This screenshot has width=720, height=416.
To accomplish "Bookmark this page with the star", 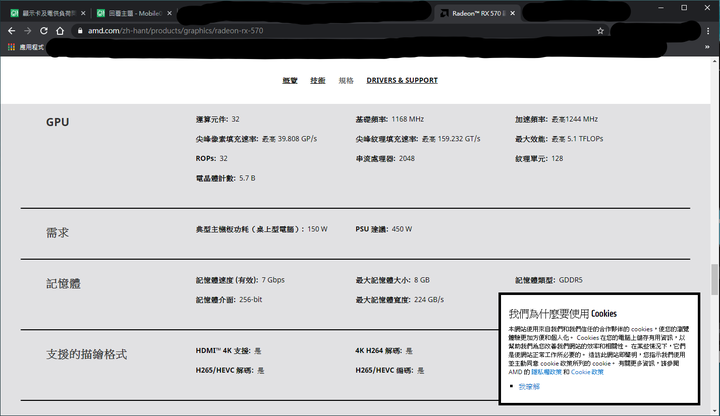I will point(600,31).
